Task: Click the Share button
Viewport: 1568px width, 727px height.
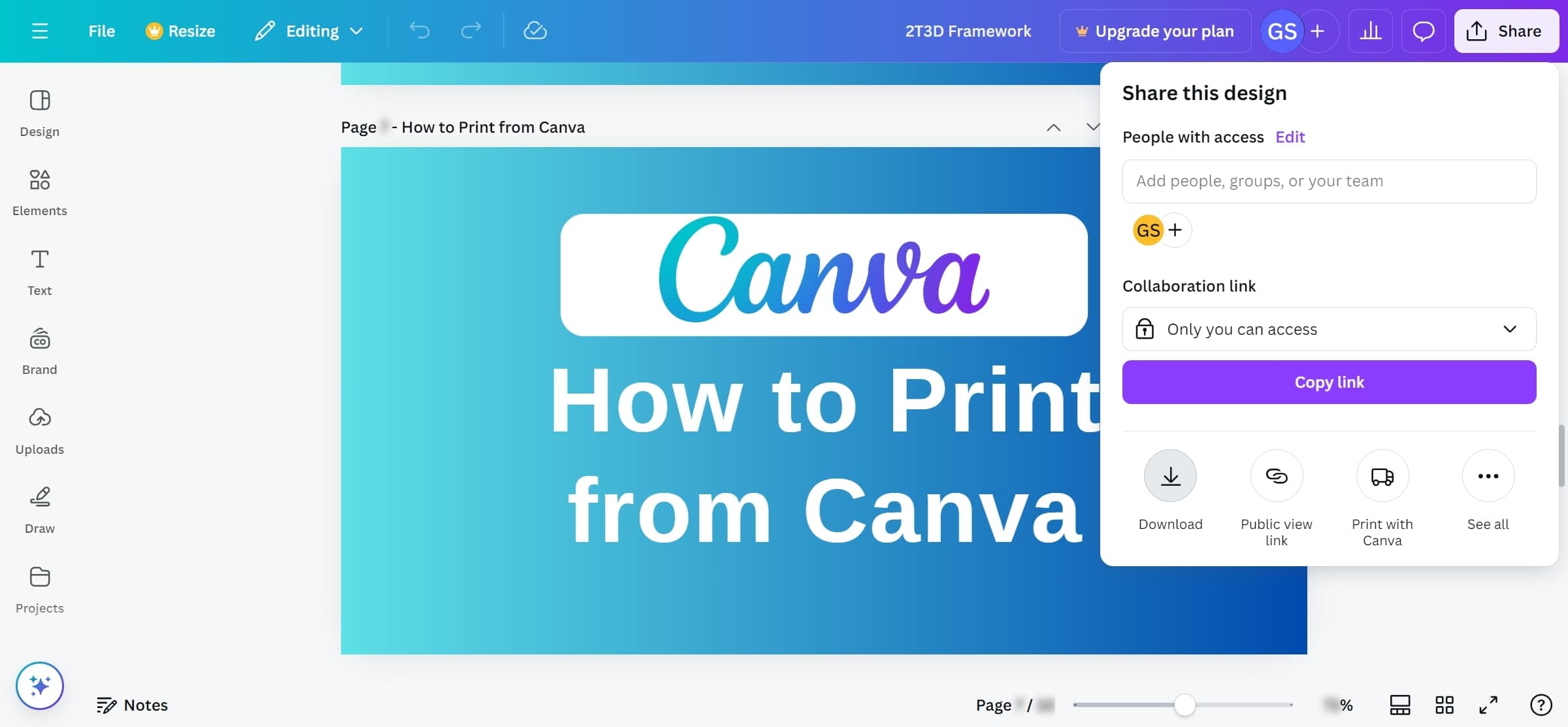Action: (1506, 31)
